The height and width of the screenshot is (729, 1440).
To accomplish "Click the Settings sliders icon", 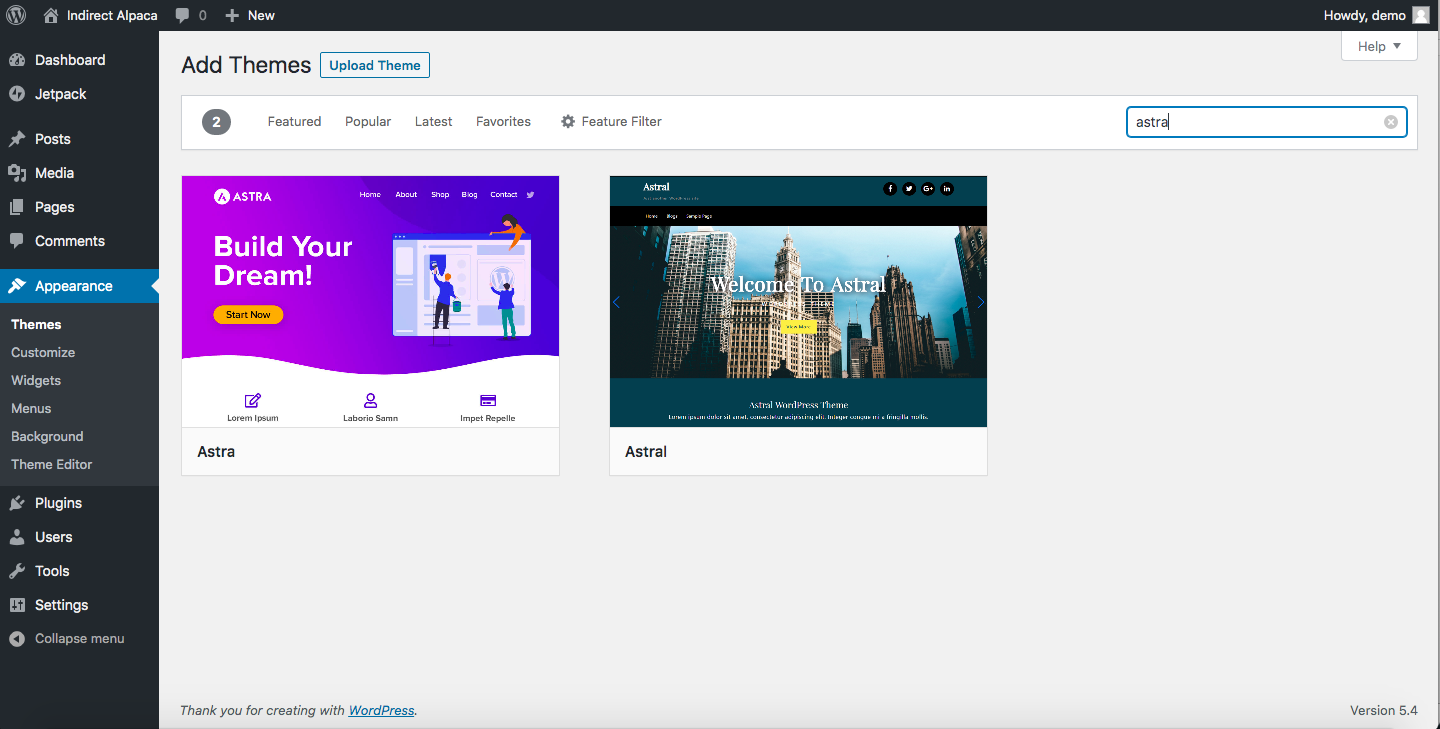I will click(x=17, y=605).
